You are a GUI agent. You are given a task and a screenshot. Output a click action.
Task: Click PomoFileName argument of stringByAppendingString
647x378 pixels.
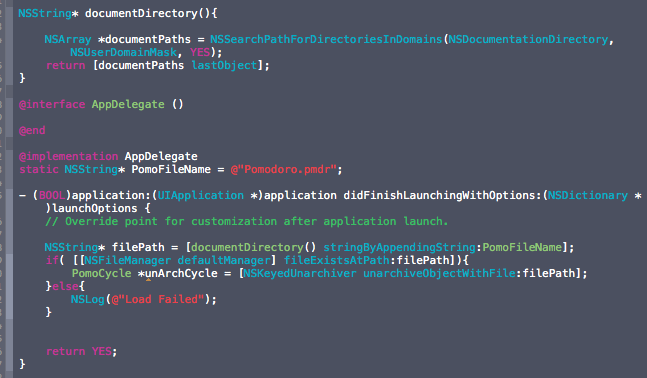[522, 247]
